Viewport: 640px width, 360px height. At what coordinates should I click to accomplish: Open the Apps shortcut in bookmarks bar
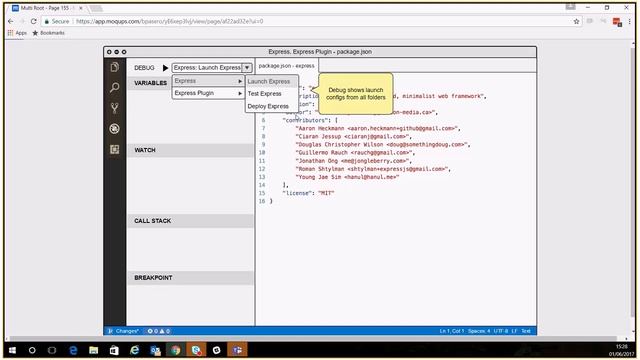(17, 33)
